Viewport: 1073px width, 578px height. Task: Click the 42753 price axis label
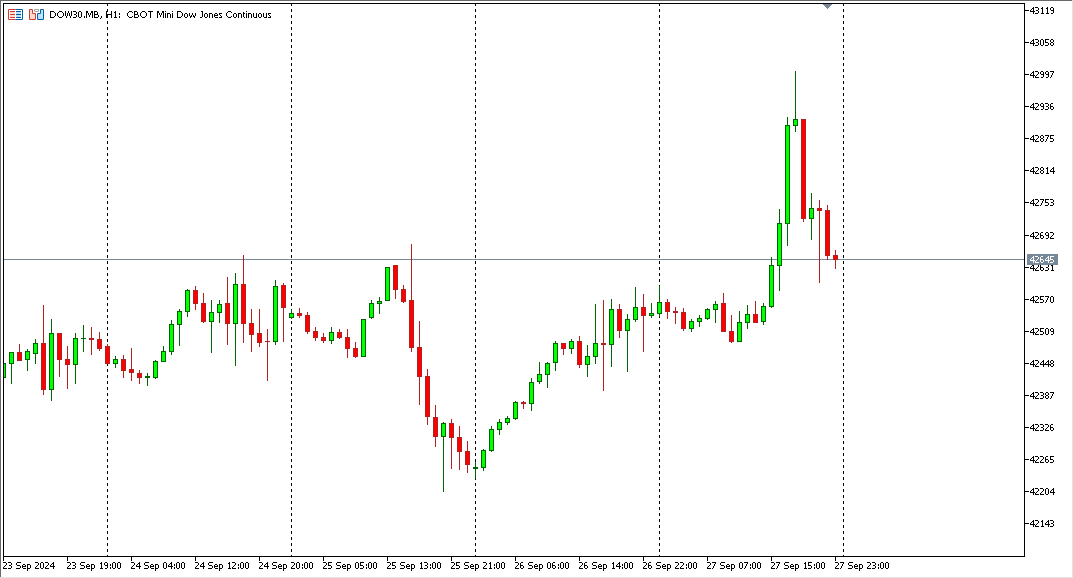tap(1042, 203)
